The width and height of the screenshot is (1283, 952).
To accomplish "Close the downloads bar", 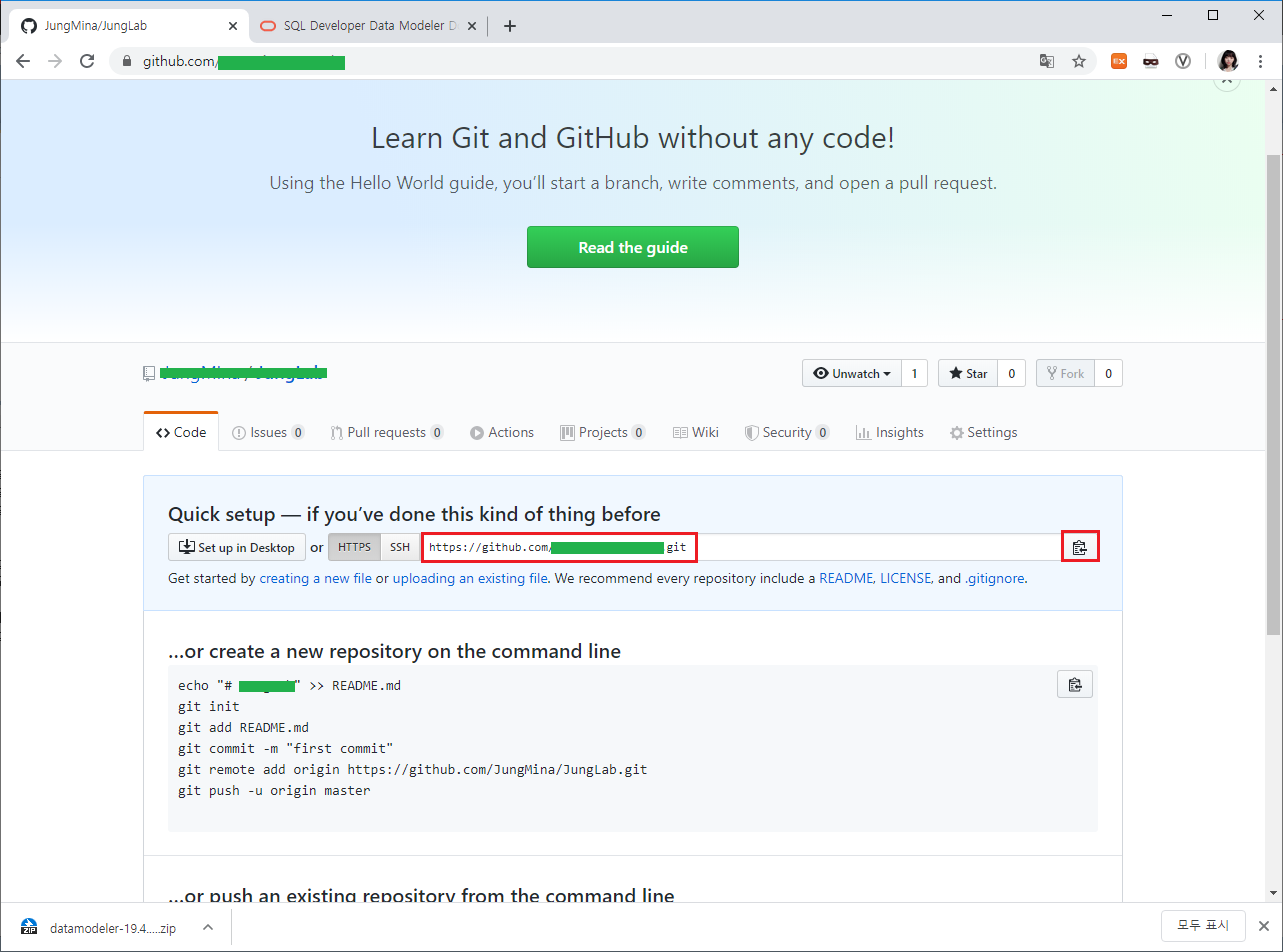I will coord(1264,926).
